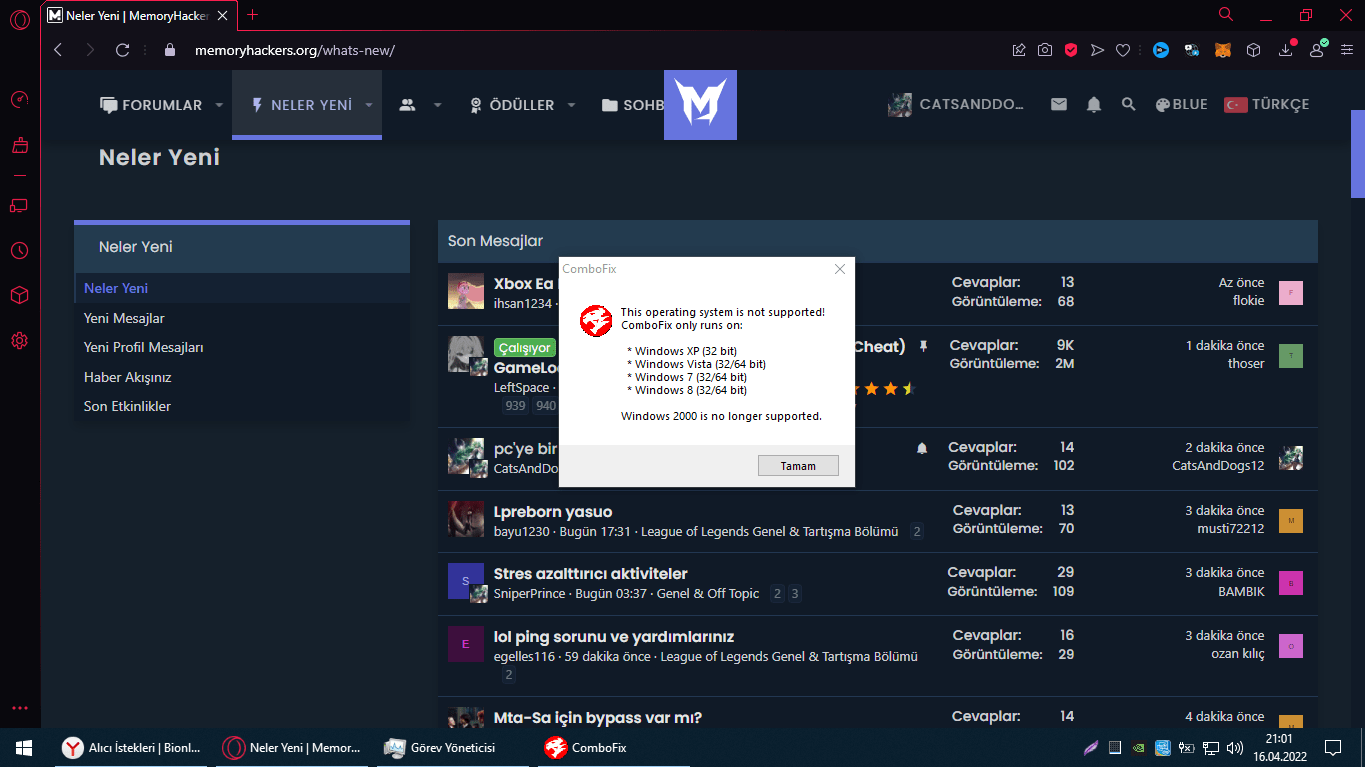Click the thoser avatar thumbnail
This screenshot has width=1365, height=767.
(x=1291, y=356)
